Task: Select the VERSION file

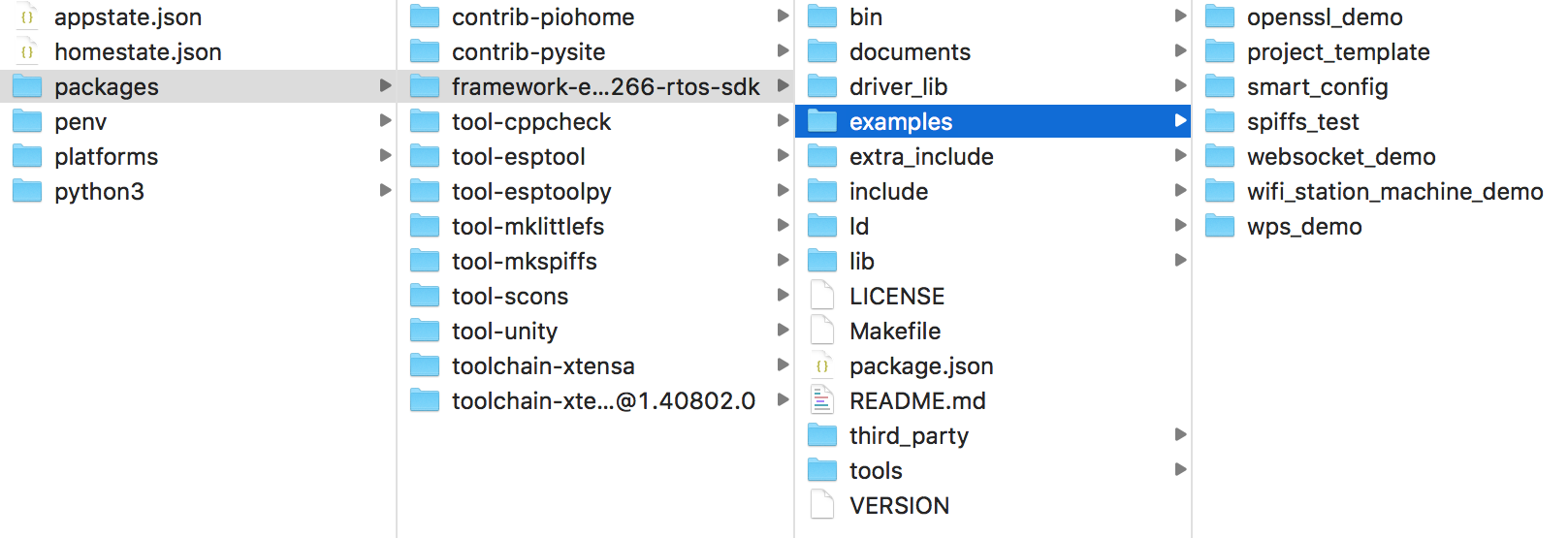Action: click(899, 506)
